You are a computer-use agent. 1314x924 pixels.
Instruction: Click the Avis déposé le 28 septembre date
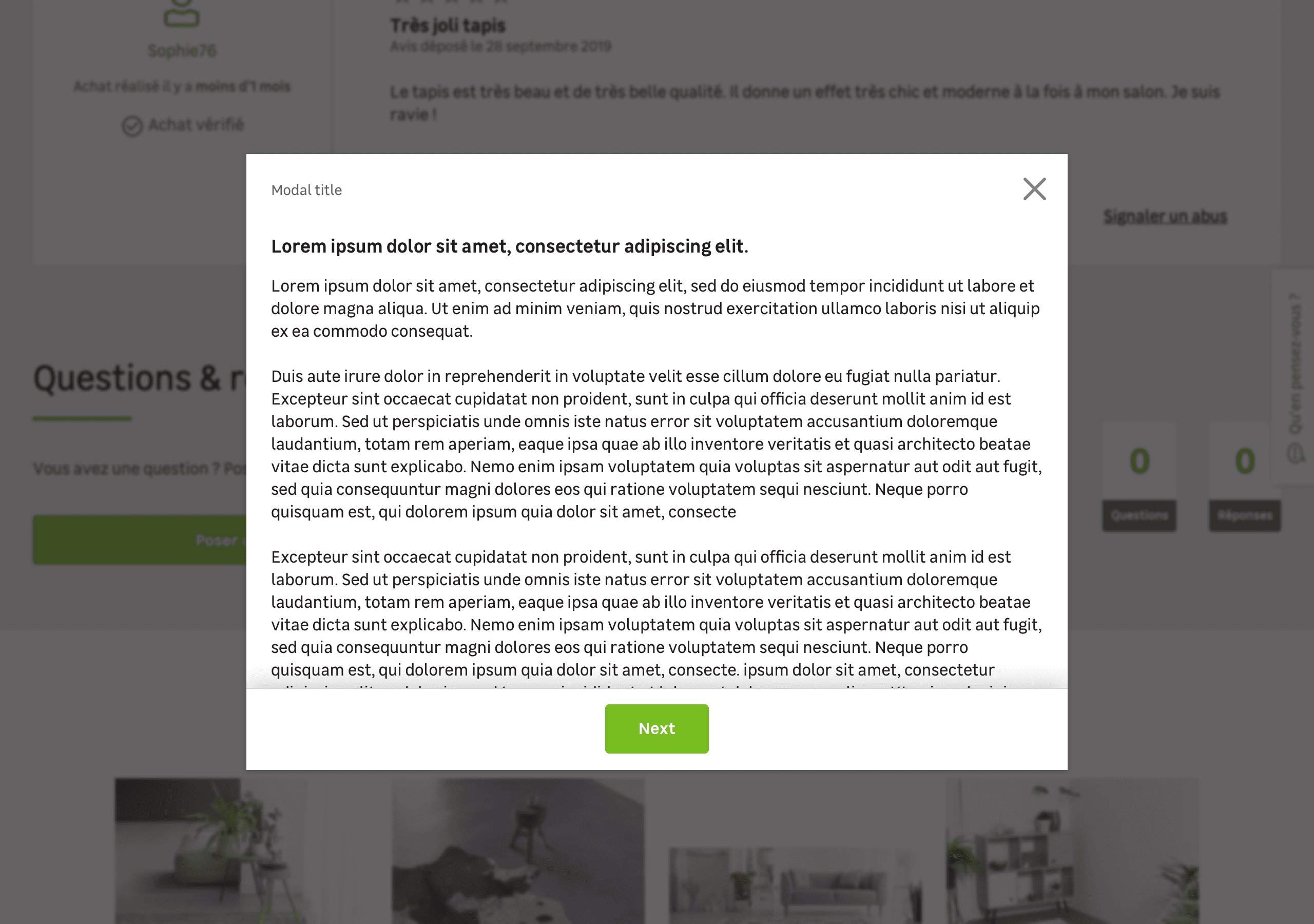[500, 46]
